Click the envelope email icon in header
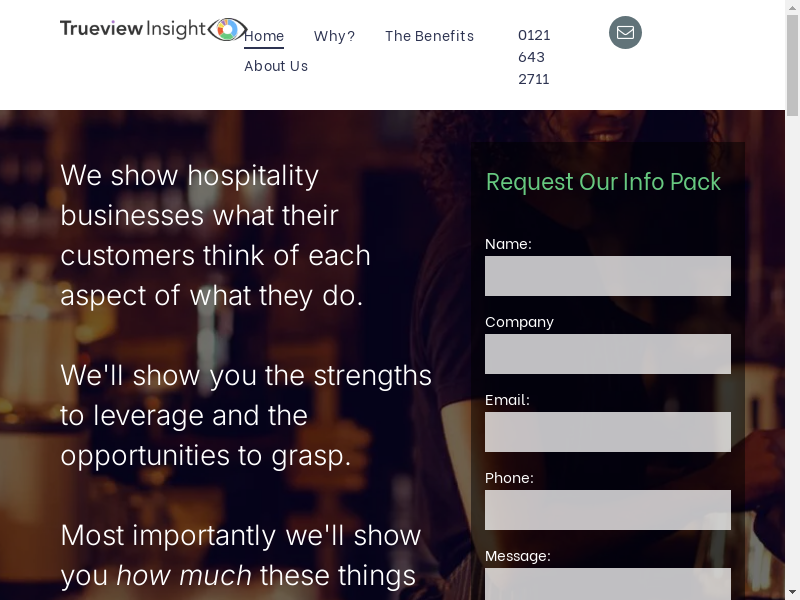The image size is (800, 600). click(x=625, y=33)
